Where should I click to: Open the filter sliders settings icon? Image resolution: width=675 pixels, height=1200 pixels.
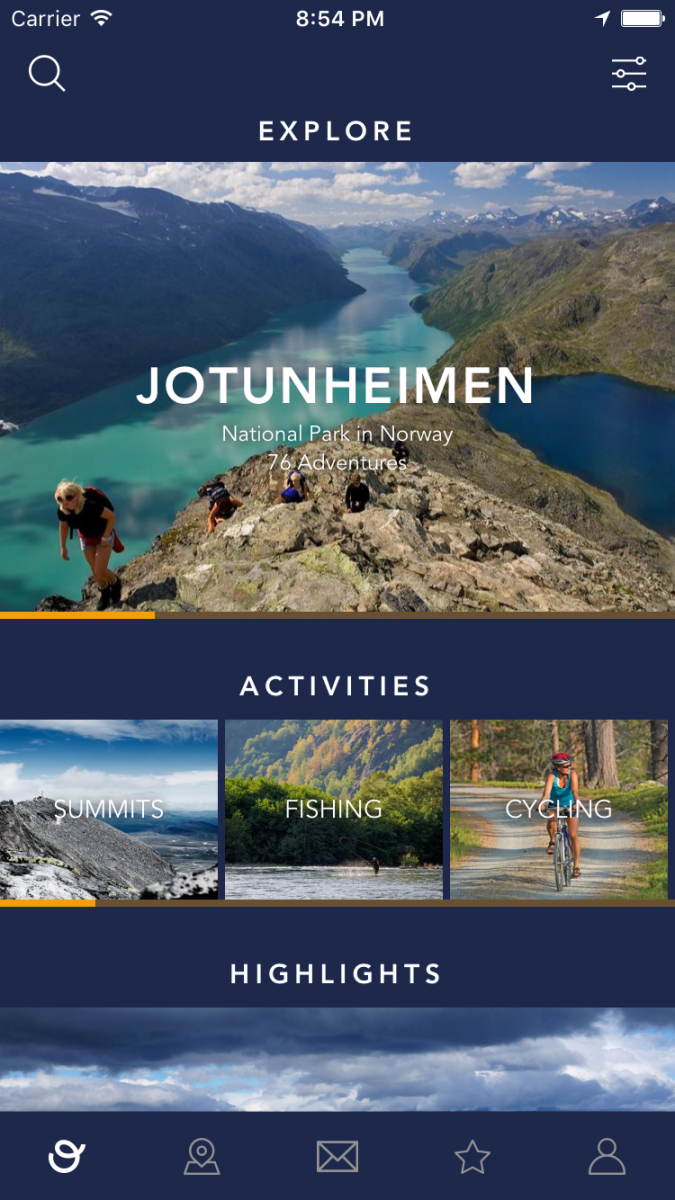point(629,74)
